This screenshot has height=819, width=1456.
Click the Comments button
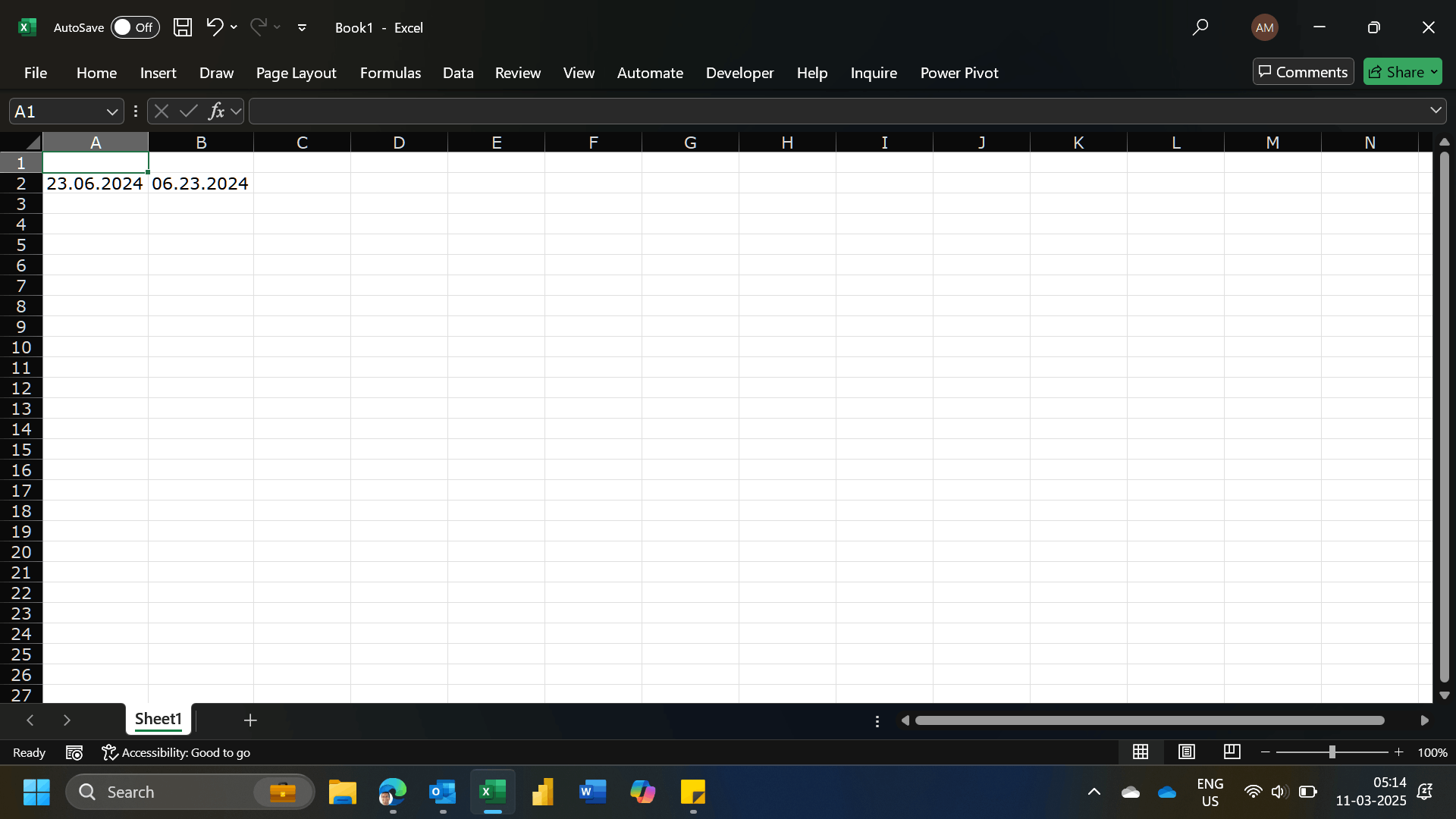pos(1303,71)
